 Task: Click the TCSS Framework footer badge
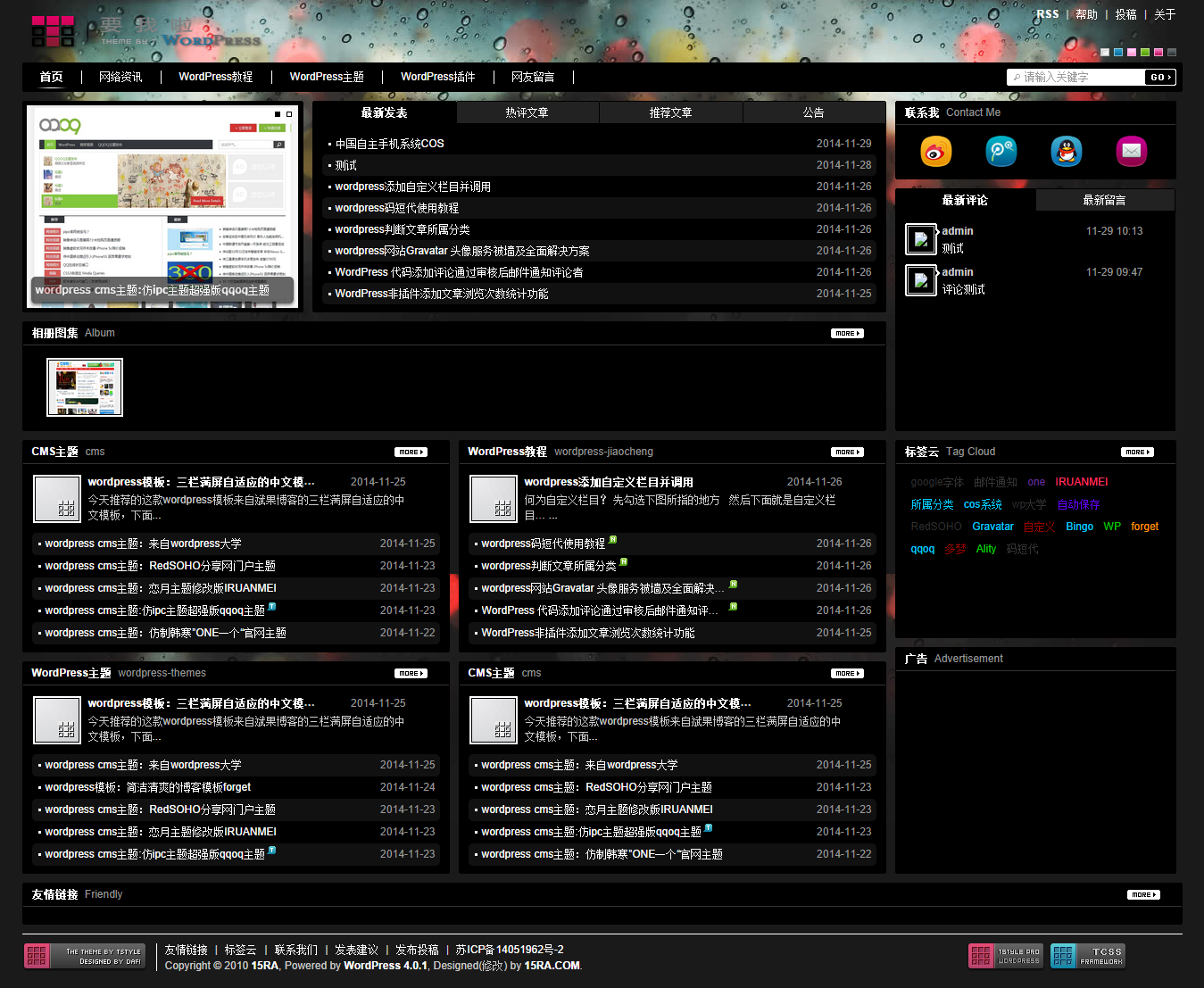(1087, 956)
